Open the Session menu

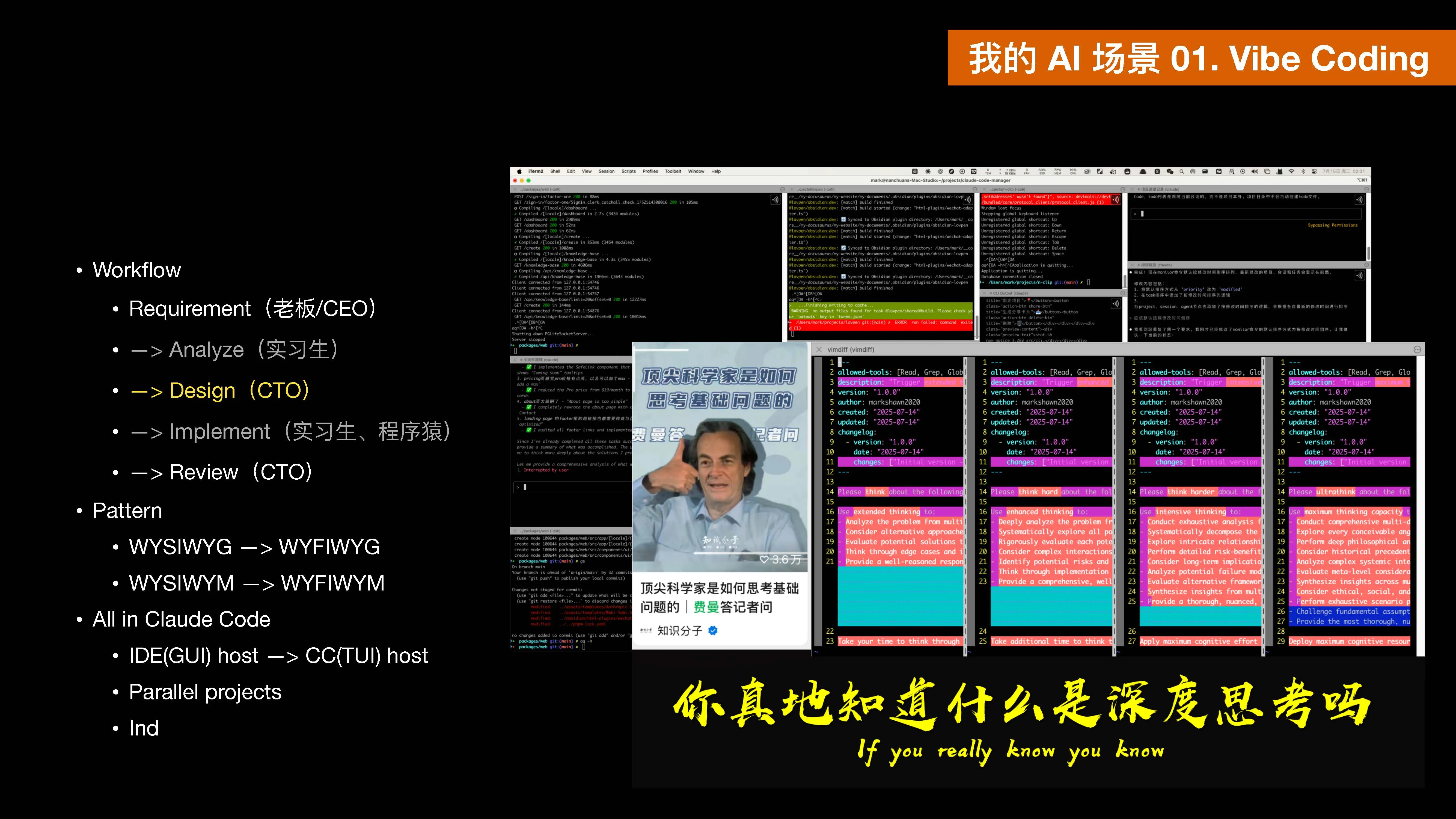coord(607,171)
